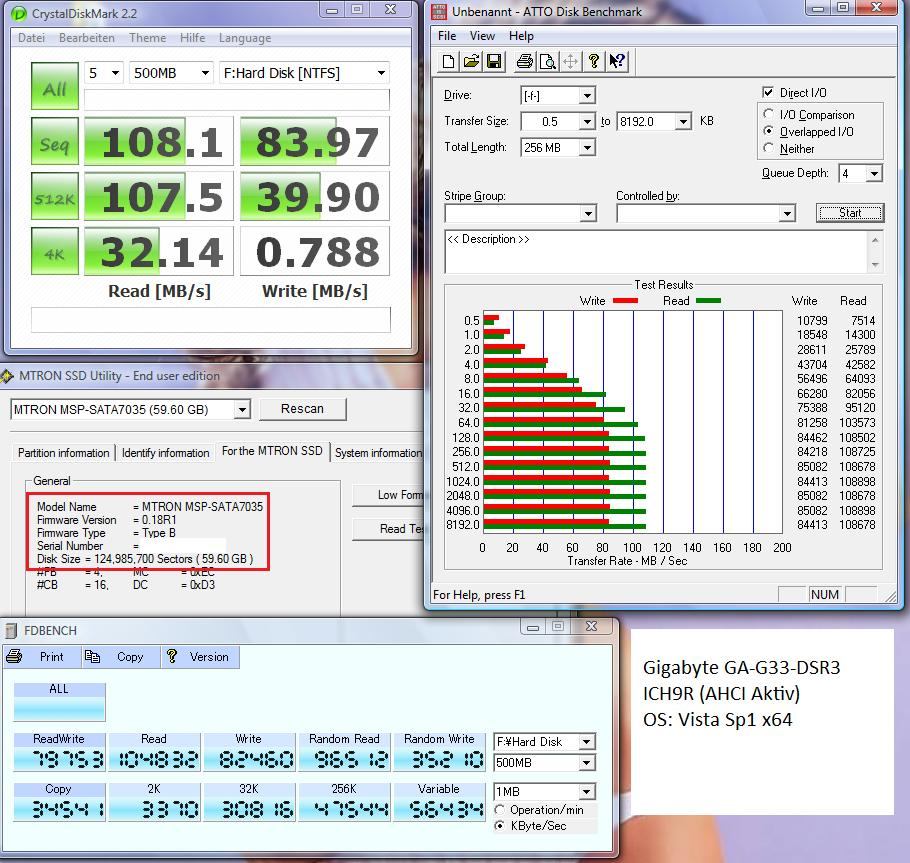Click the move crosshair icon in ATTO toolbar
Viewport: 910px width, 863px height.
pyautogui.click(x=570, y=61)
